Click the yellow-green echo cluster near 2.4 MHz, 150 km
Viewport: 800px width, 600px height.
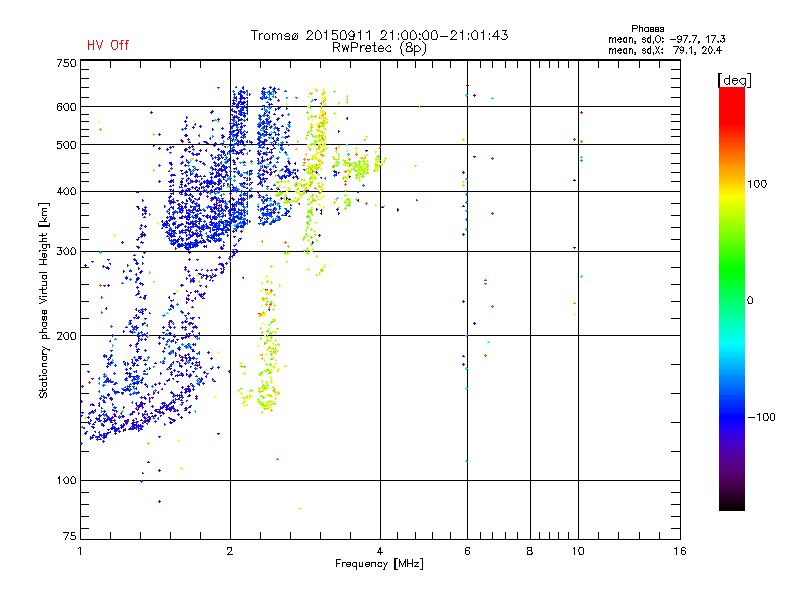click(x=266, y=395)
